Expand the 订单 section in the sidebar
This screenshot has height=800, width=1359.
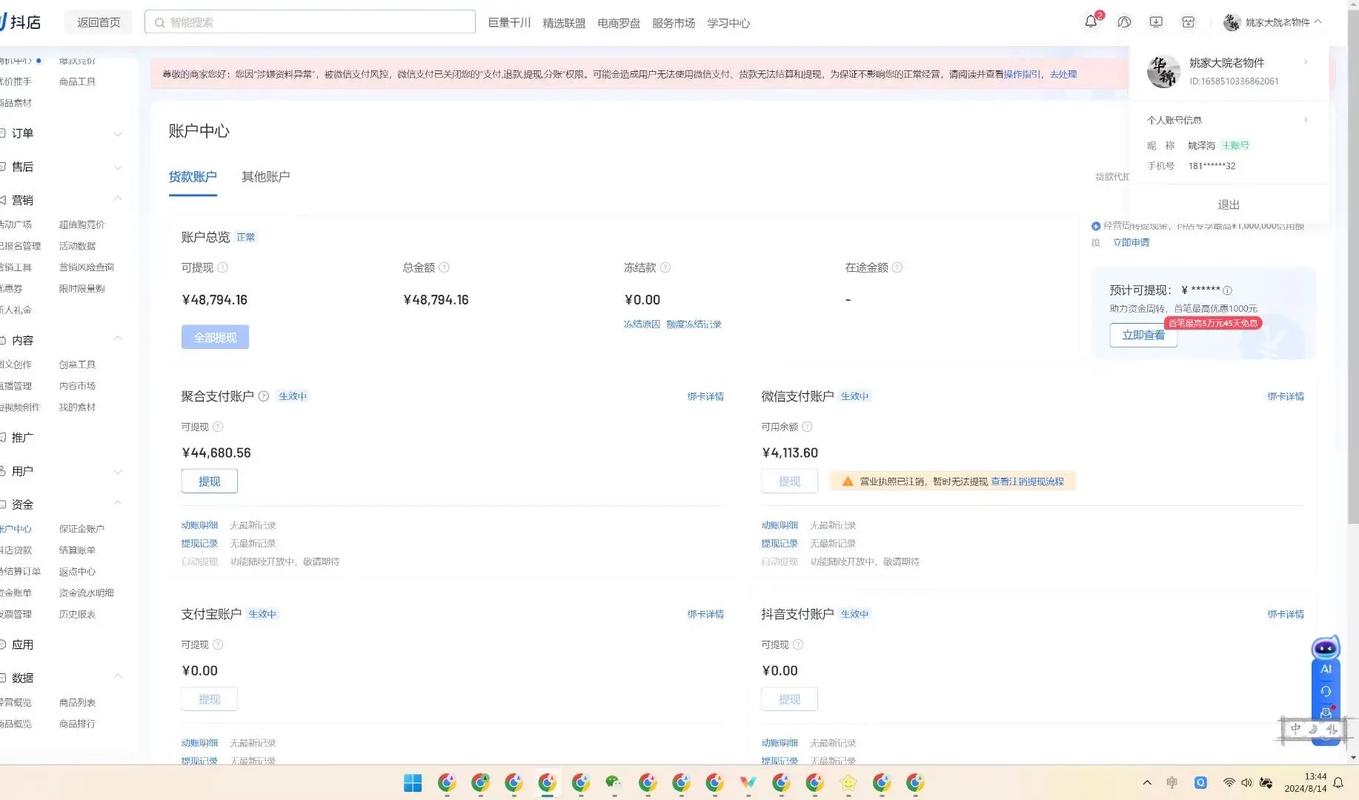click(117, 134)
